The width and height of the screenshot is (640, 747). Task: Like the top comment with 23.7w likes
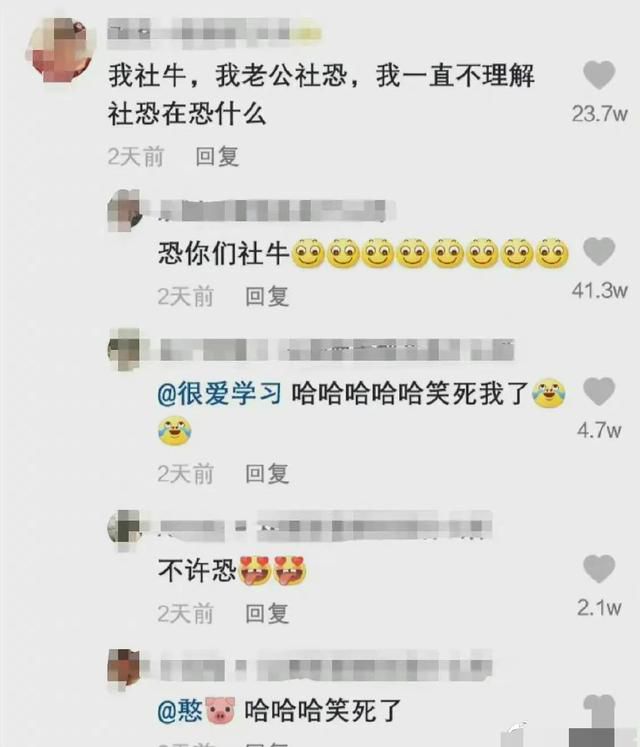coord(599,75)
